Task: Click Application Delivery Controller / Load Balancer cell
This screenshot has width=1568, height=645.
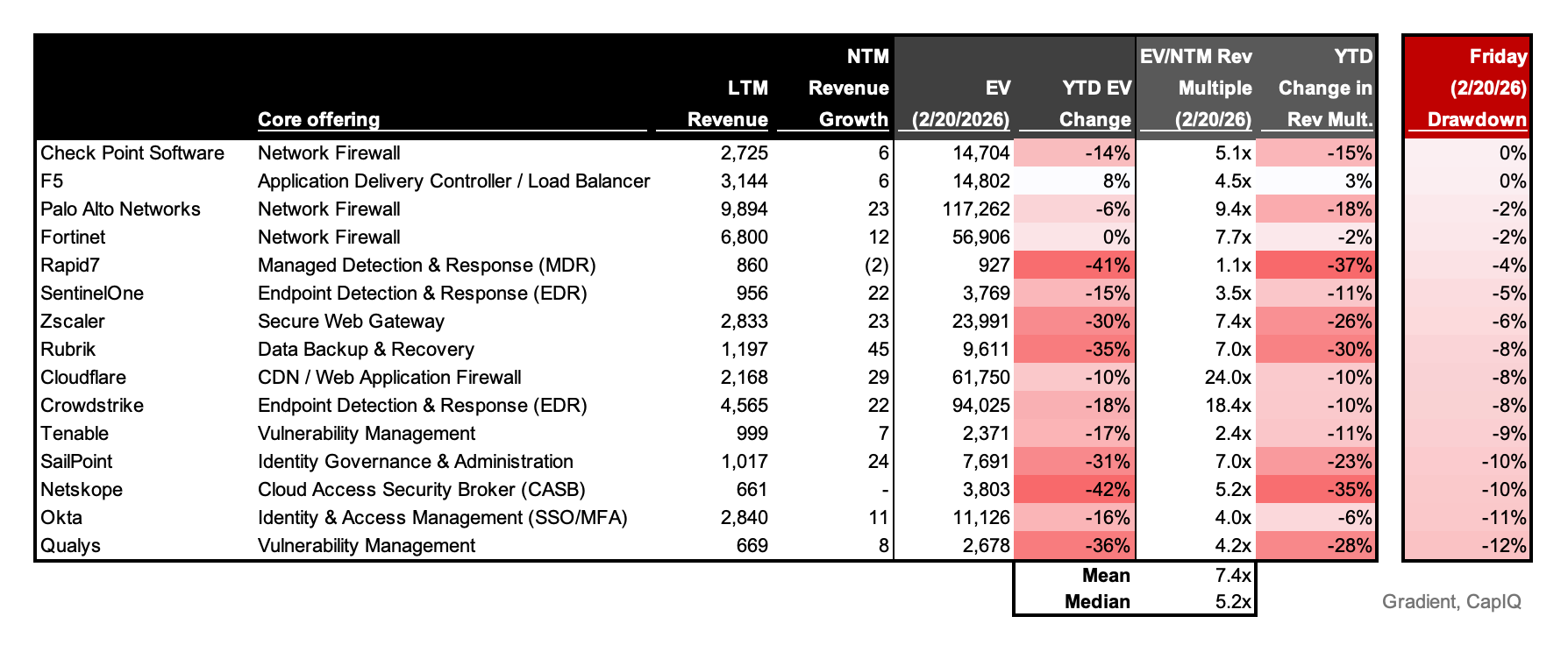Action: [453, 181]
